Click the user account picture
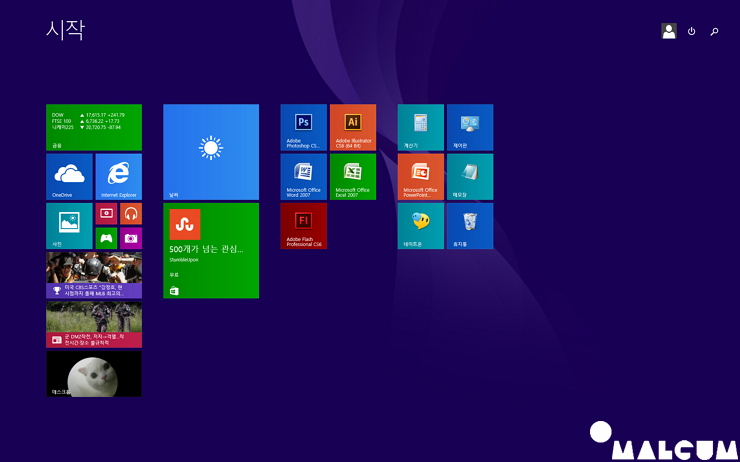The image size is (740, 462). pyautogui.click(x=669, y=31)
